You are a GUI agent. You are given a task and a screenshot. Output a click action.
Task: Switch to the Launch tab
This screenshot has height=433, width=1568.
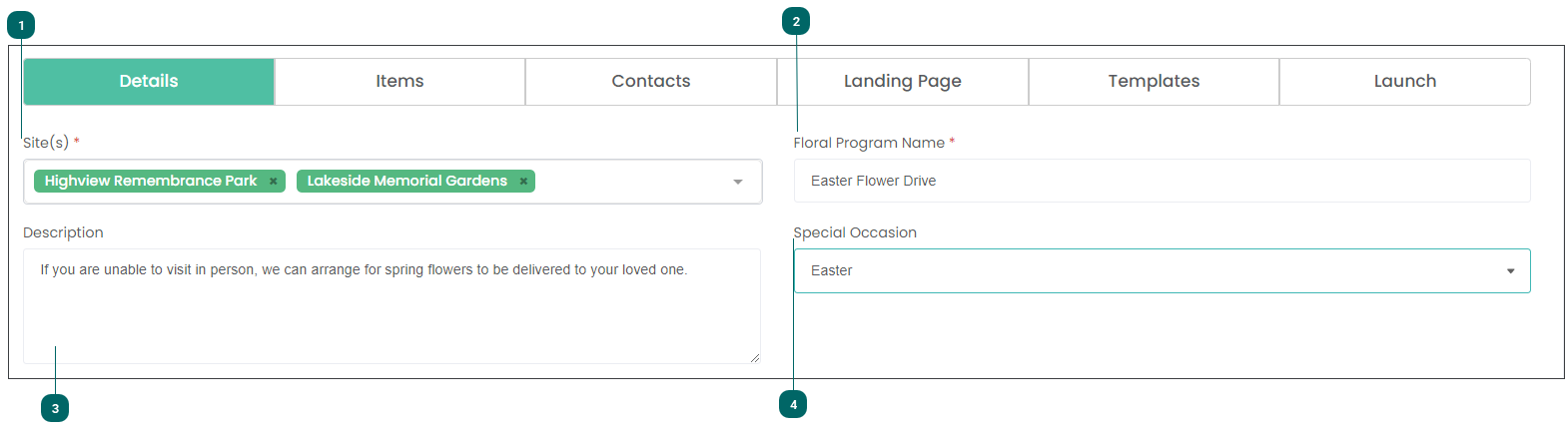tap(1405, 82)
